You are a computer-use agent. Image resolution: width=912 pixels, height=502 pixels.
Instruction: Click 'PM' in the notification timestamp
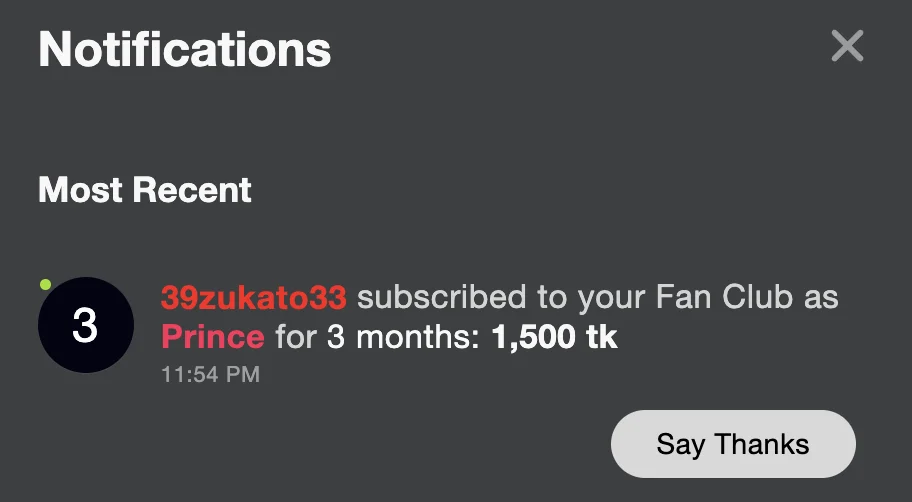[243, 375]
